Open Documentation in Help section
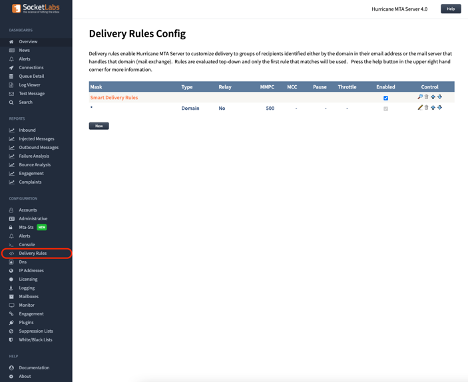The image size is (468, 382). click(x=34, y=368)
